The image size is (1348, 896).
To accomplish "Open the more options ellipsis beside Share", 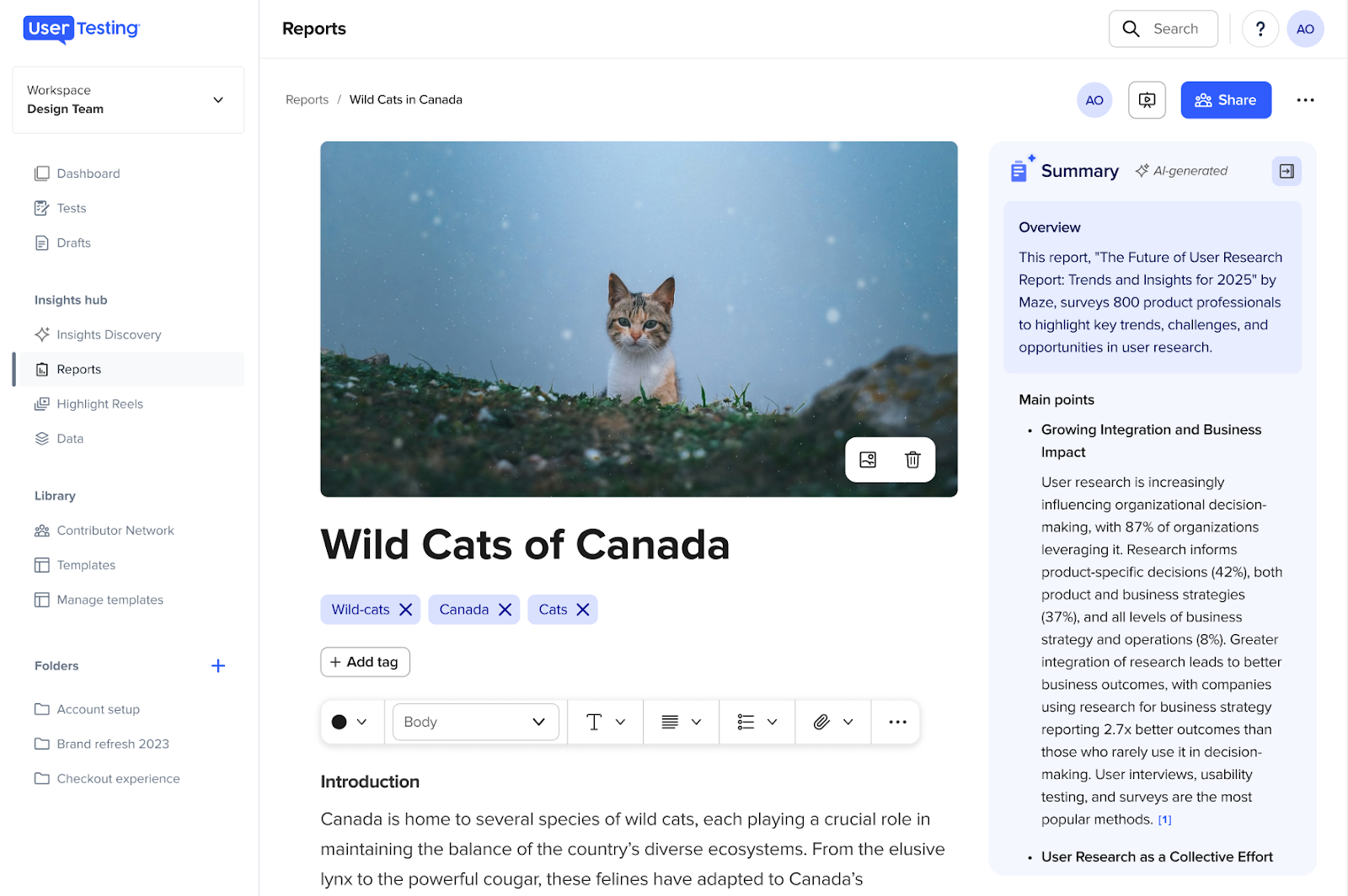I will click(1305, 100).
